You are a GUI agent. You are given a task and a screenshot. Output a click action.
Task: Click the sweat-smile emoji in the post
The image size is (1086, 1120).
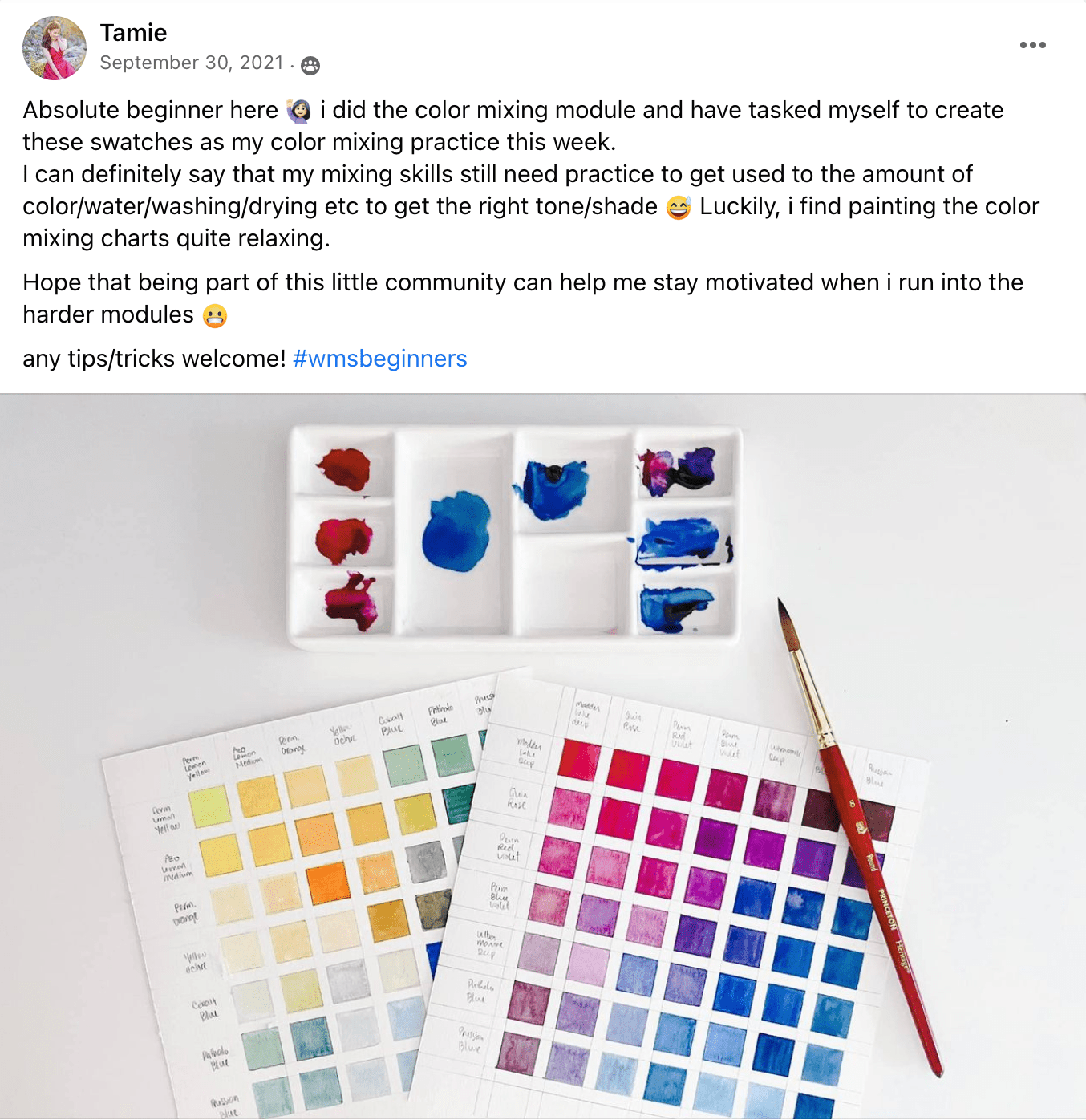click(x=679, y=207)
